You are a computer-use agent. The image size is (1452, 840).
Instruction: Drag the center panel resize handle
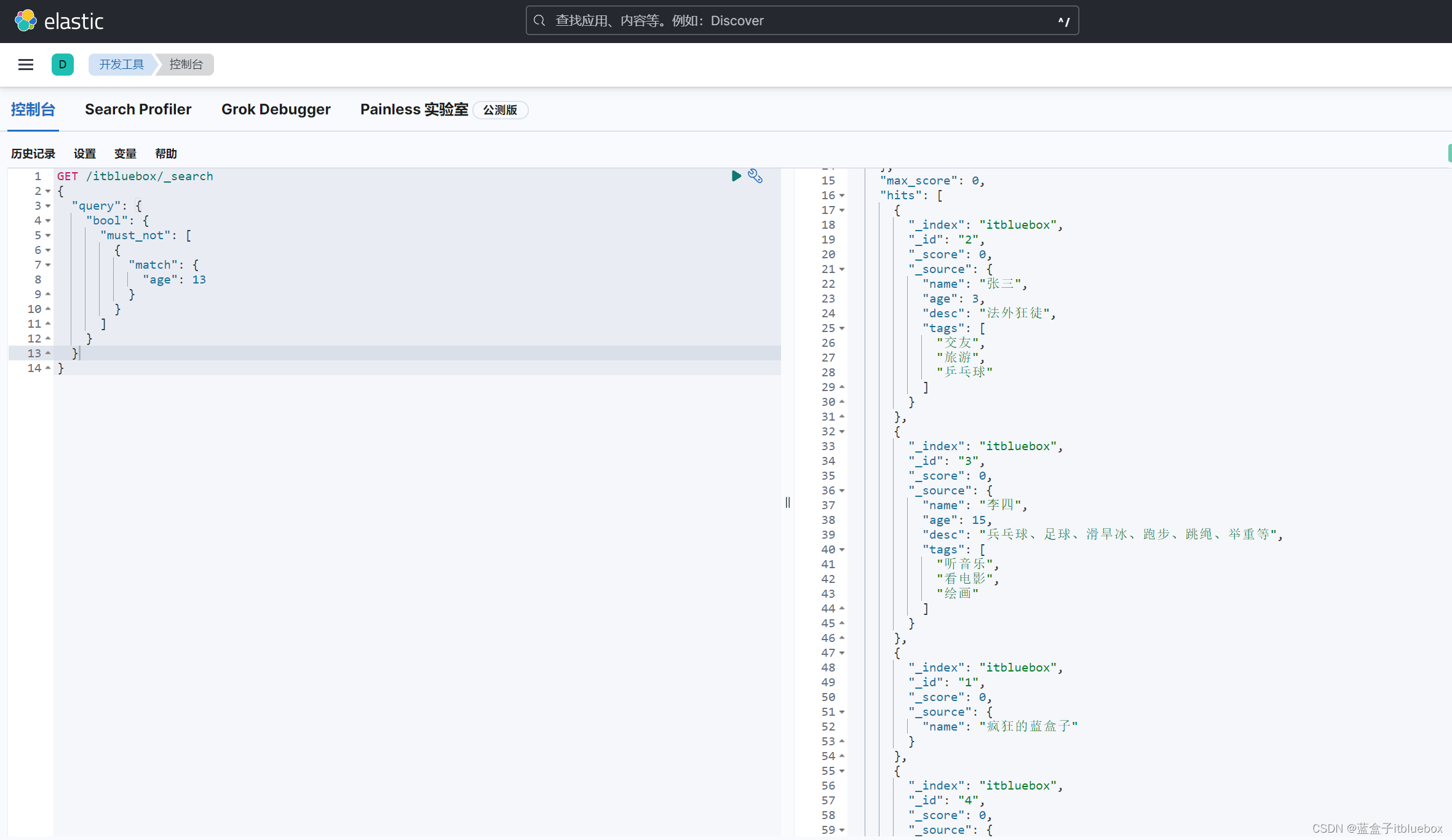coord(787,503)
